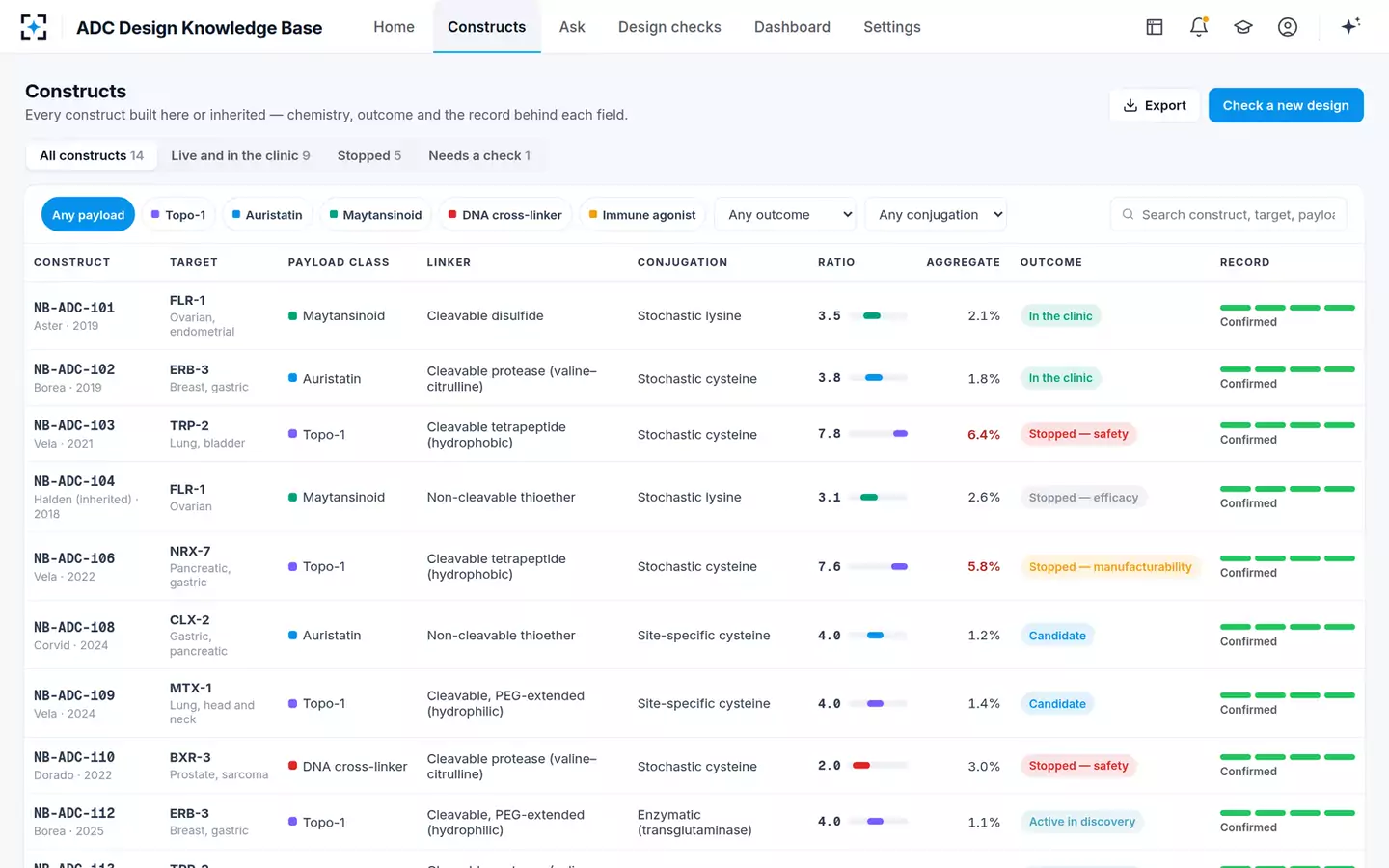Viewport: 1389px width, 868px height.
Task: Click the ratio bar for NB-ADC-110
Action: tap(880, 766)
